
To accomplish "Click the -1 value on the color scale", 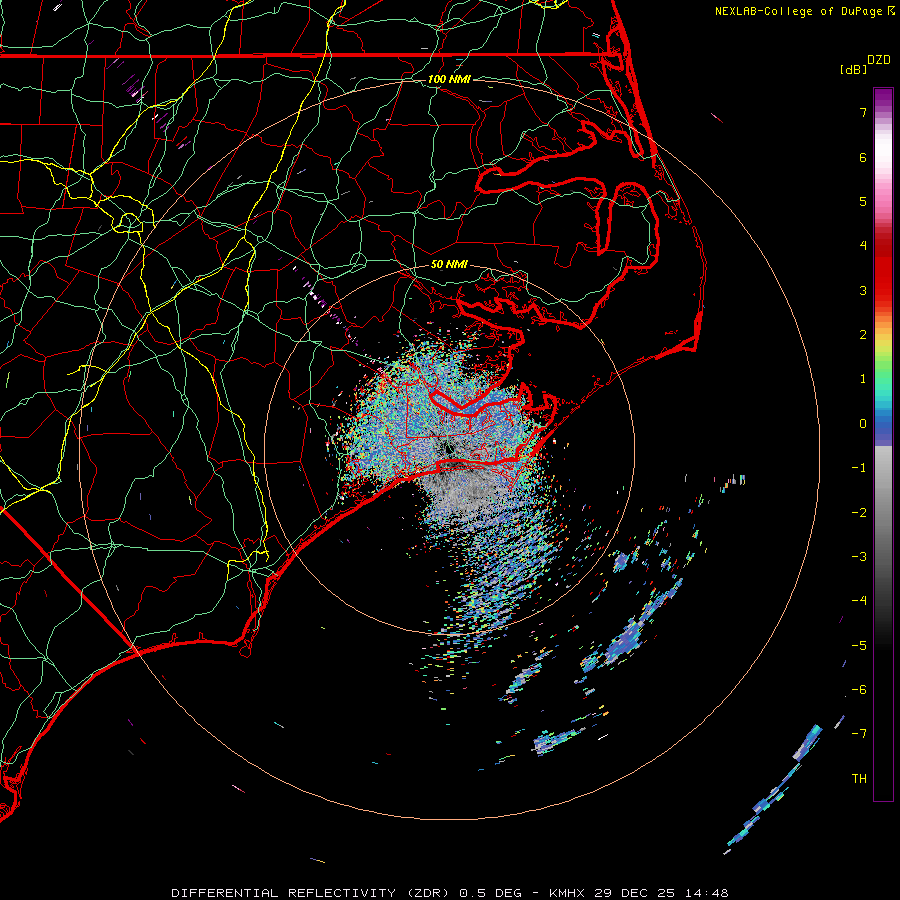I will pyautogui.click(x=859, y=468).
